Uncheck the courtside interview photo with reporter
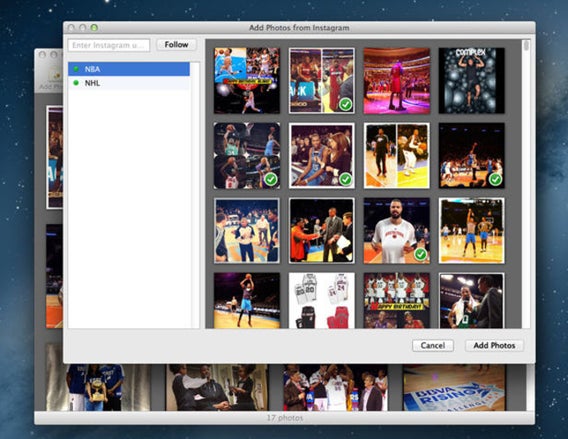568x439 pixels. (x=322, y=156)
